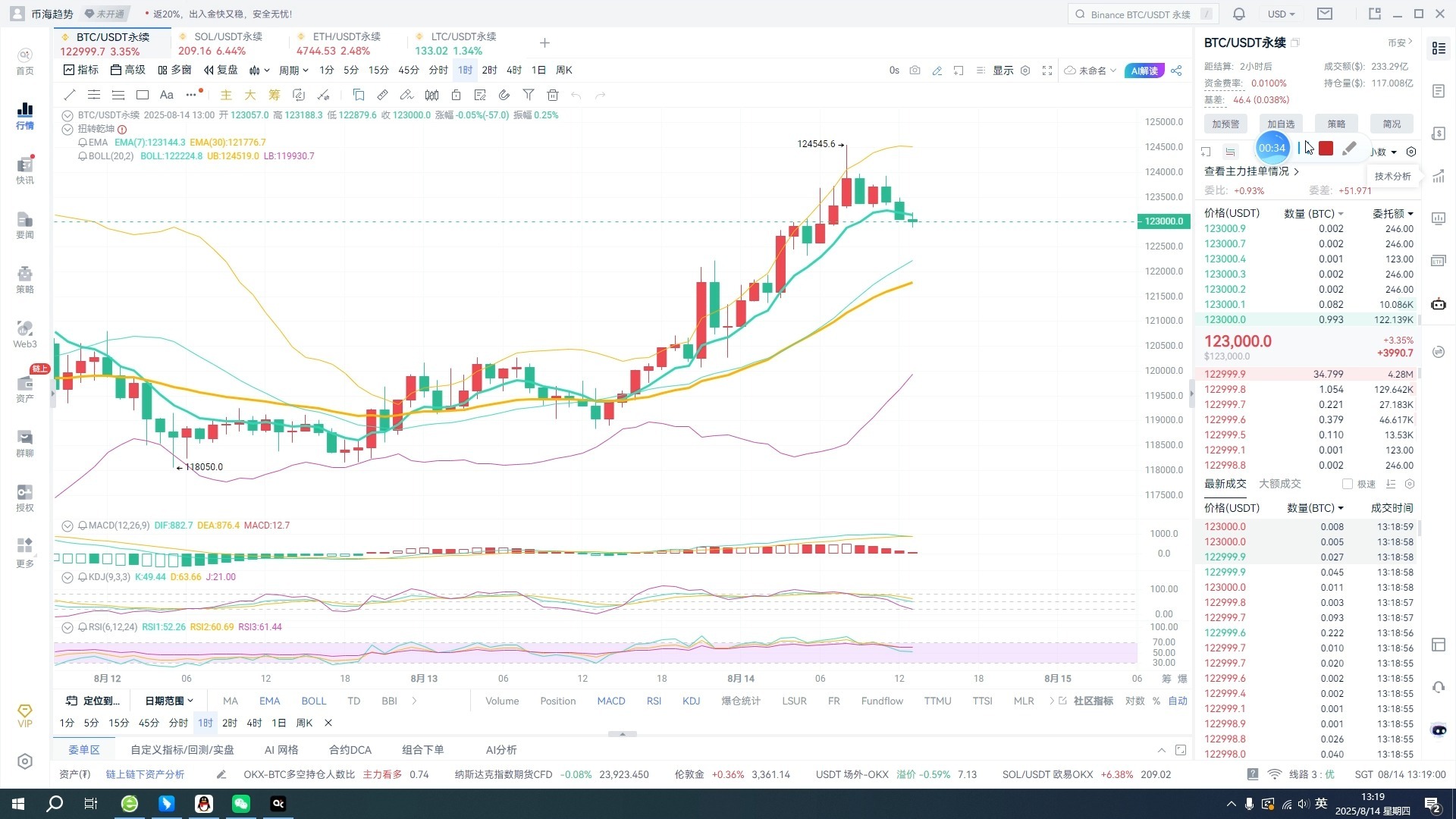Open 委托额 column dropdown in order book
Image resolution: width=1456 pixels, height=819 pixels.
click(x=1393, y=214)
